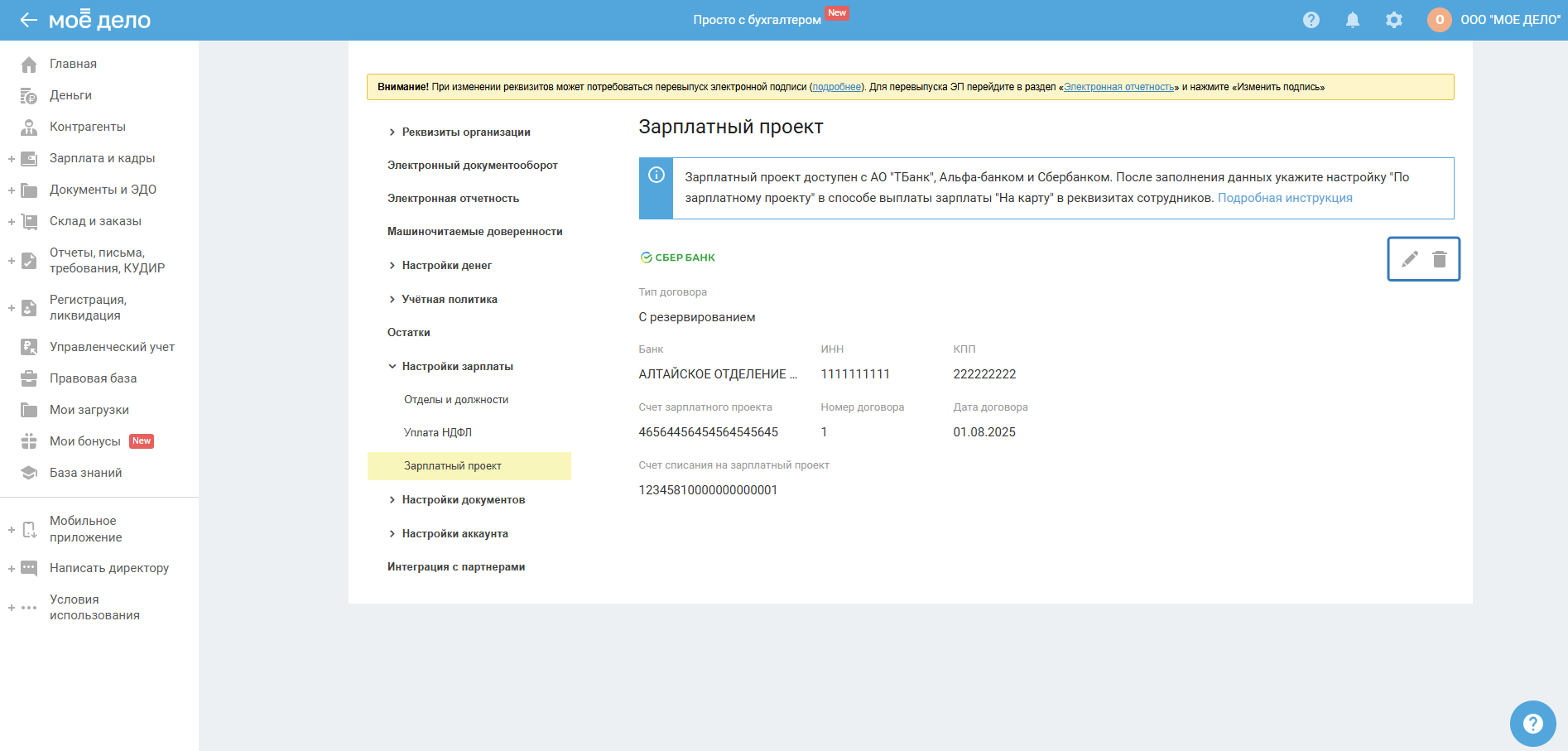Click the info icon in the blue notice
This screenshot has height=751, width=1568.
coord(657,175)
